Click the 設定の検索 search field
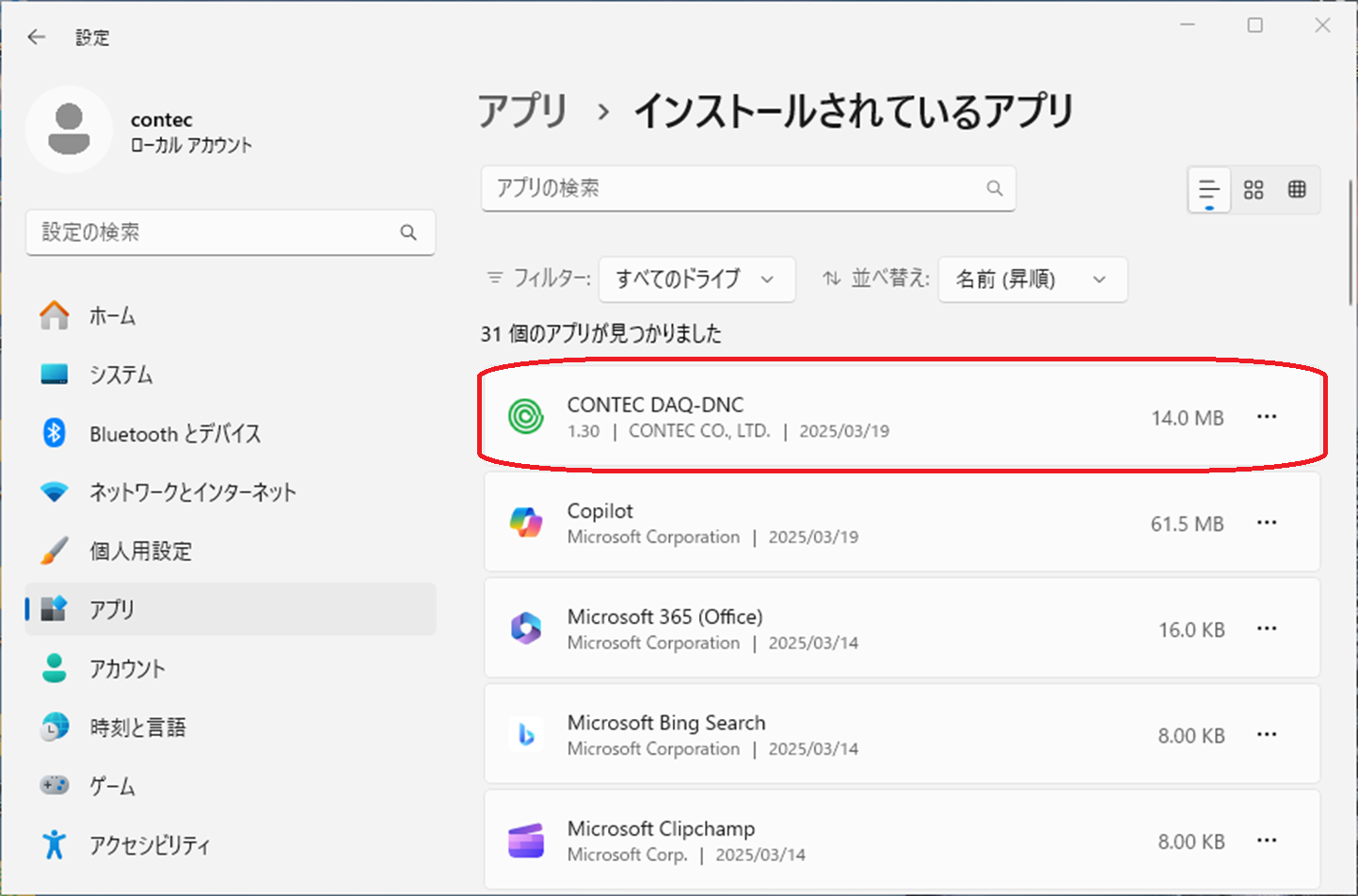The image size is (1358, 896). pyautogui.click(x=231, y=232)
